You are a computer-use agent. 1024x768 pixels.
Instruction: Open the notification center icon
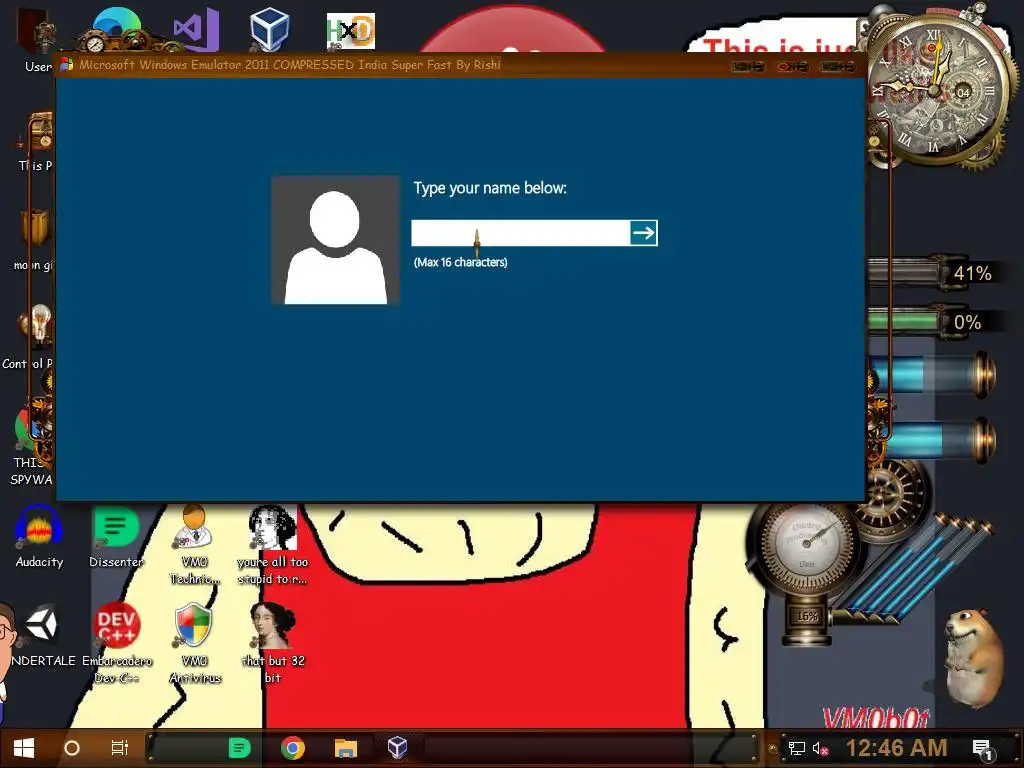[x=982, y=748]
